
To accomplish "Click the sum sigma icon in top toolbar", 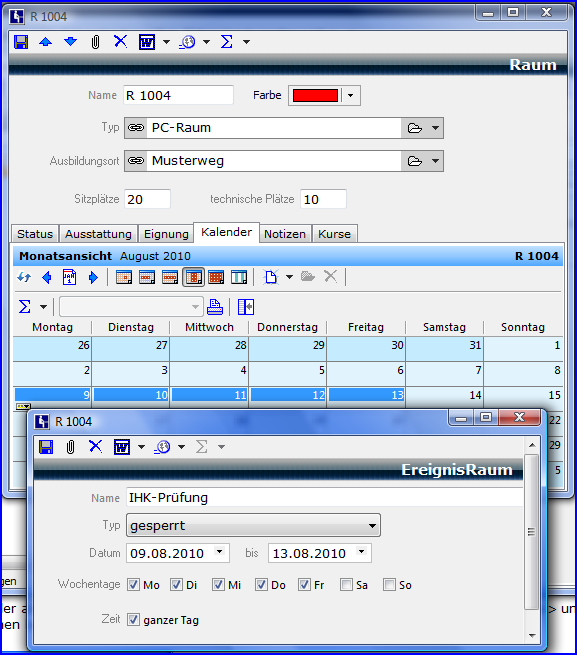I will coord(226,42).
